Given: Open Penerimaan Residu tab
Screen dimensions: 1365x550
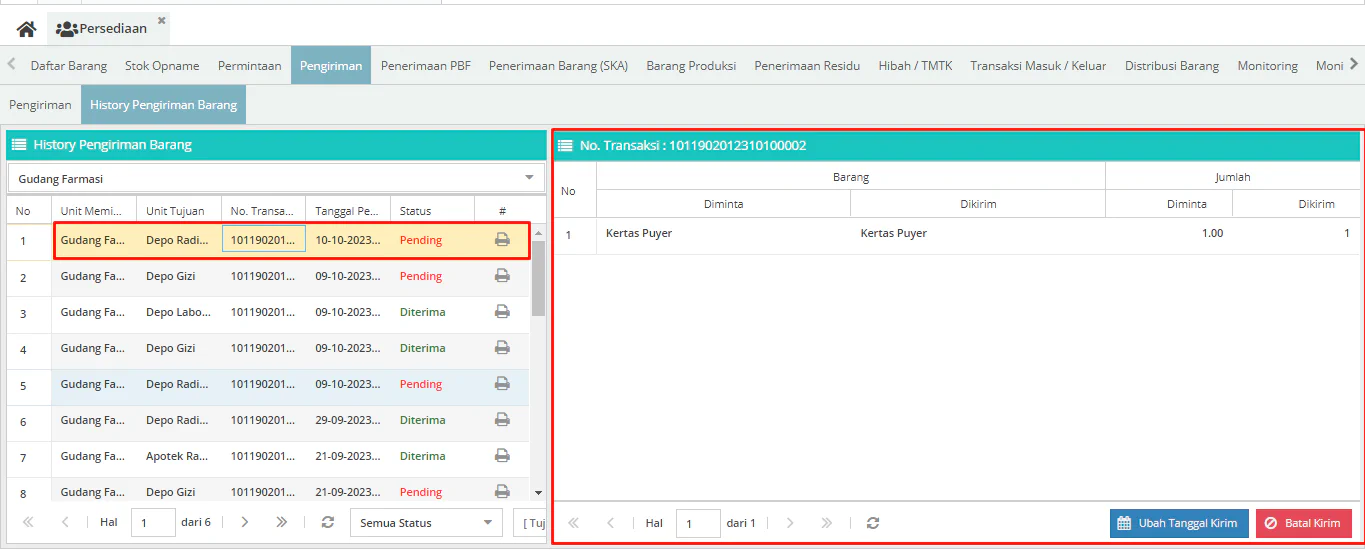Looking at the screenshot, I should 807,66.
